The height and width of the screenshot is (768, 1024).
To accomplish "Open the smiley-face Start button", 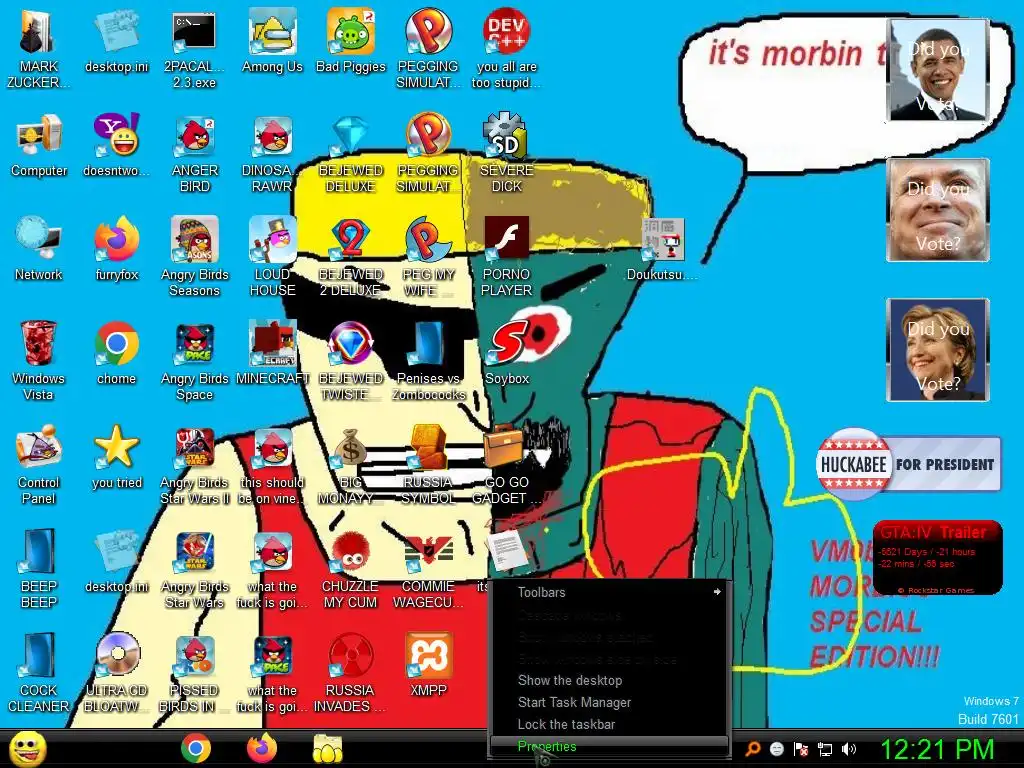I will 27,748.
